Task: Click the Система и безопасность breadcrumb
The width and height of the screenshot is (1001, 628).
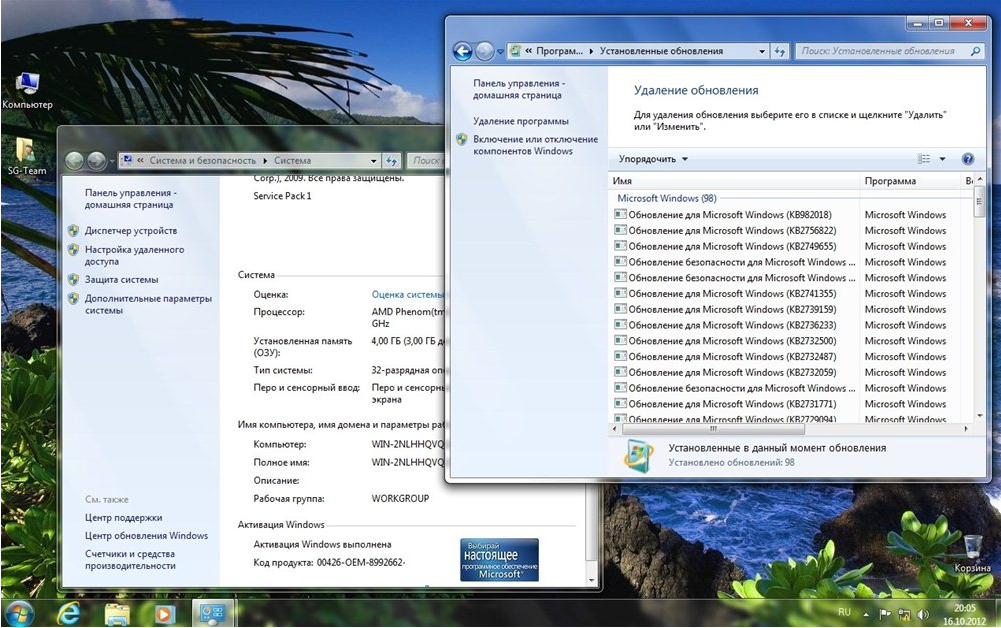Action: [x=202, y=161]
